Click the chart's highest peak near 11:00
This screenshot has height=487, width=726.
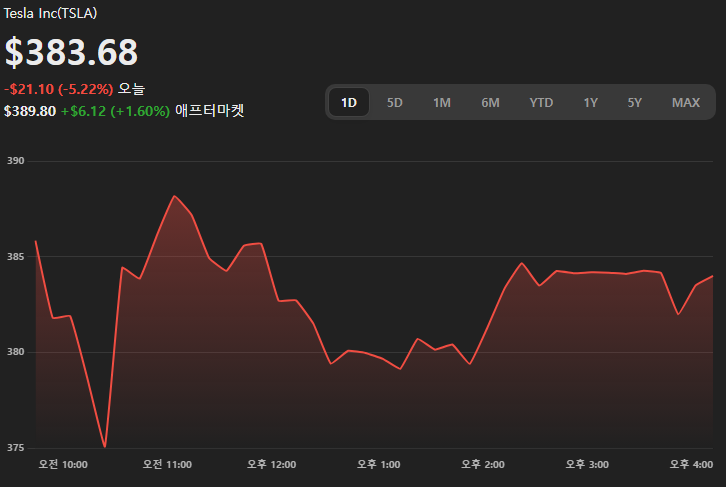point(175,196)
